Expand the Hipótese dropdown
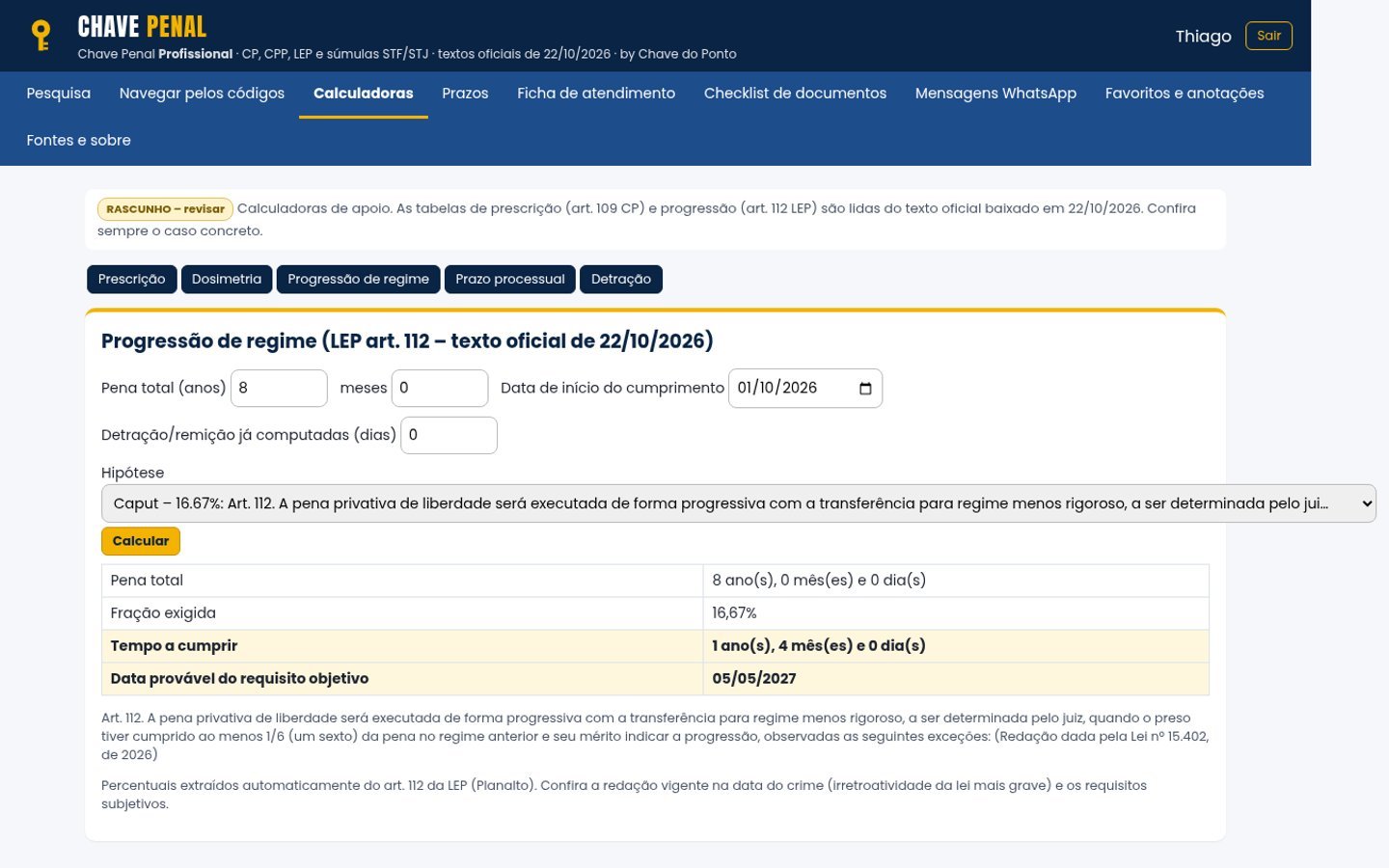Viewport: 1389px width, 868px height. point(738,503)
